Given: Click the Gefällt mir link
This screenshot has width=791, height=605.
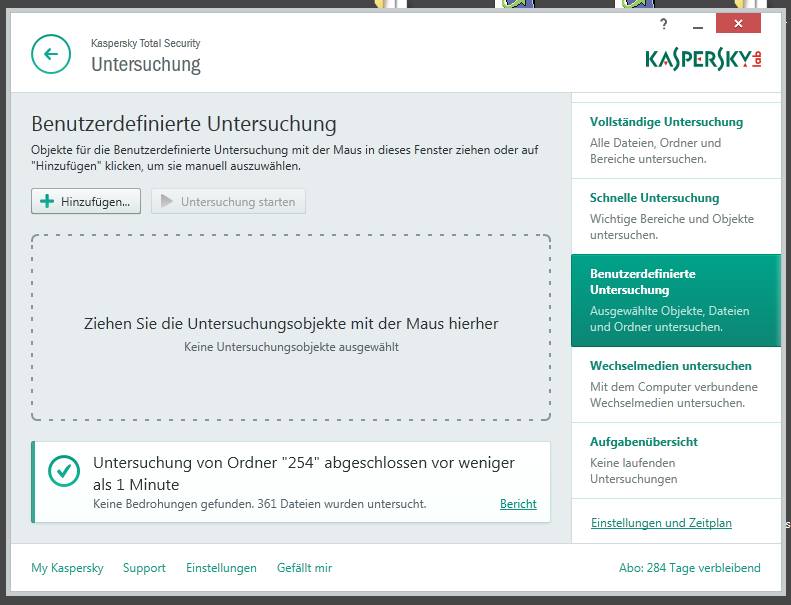Looking at the screenshot, I should click(x=304, y=568).
